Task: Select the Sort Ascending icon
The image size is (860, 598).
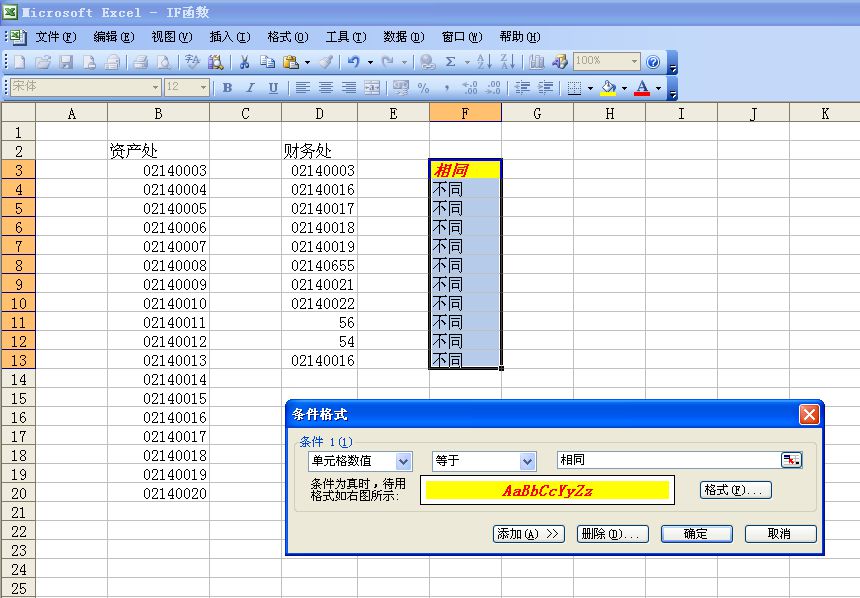Action: pyautogui.click(x=484, y=63)
